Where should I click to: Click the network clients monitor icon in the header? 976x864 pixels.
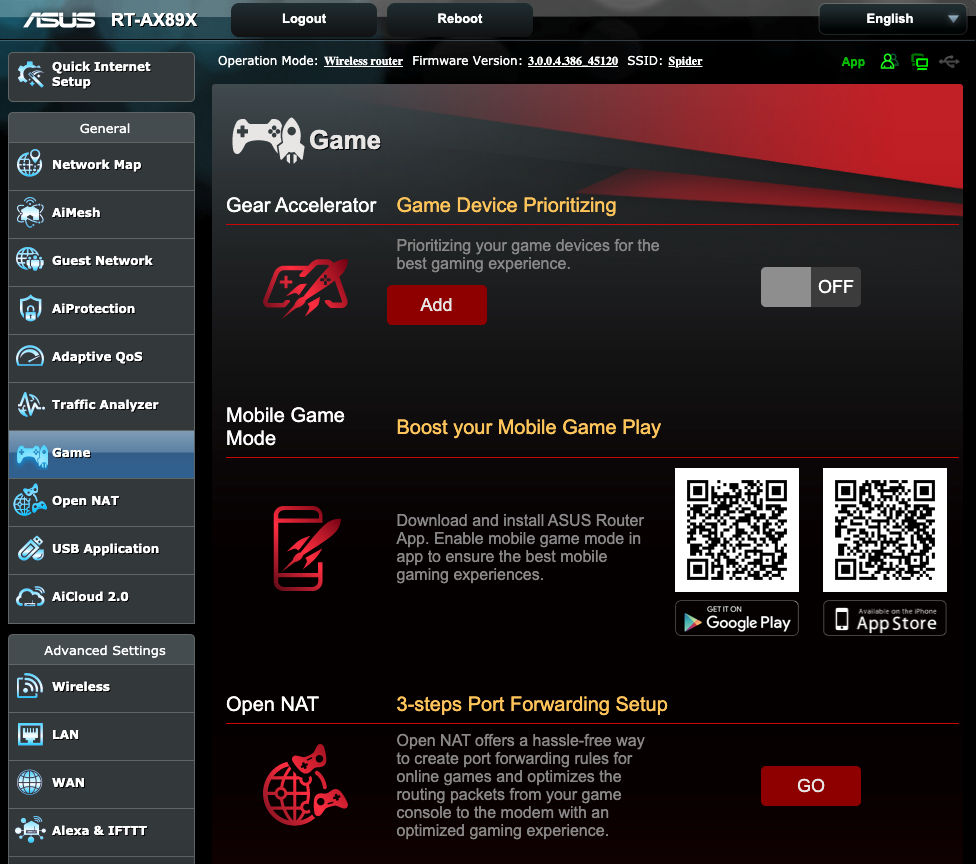pos(919,62)
